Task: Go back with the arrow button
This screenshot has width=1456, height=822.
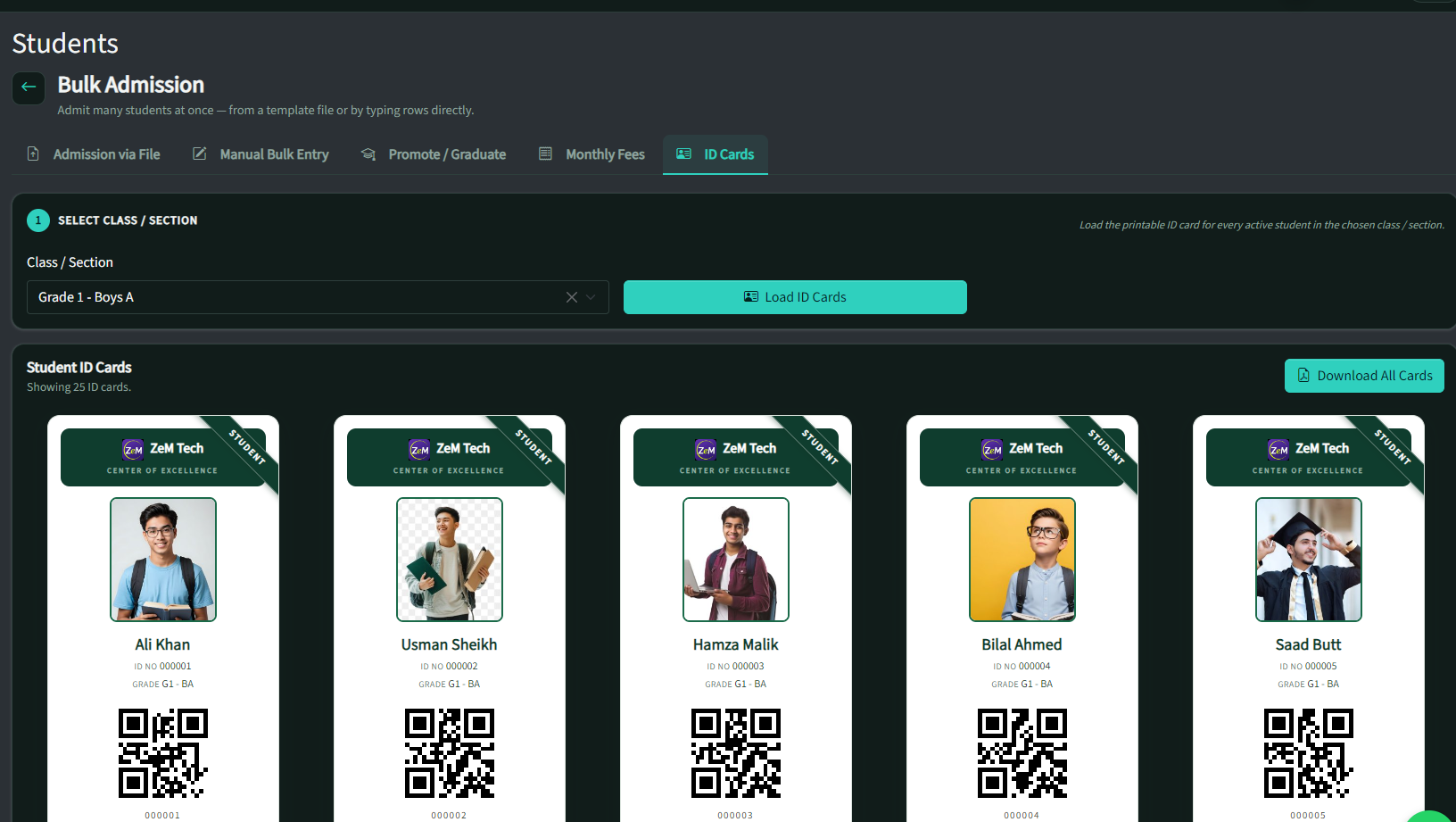Action: [29, 87]
